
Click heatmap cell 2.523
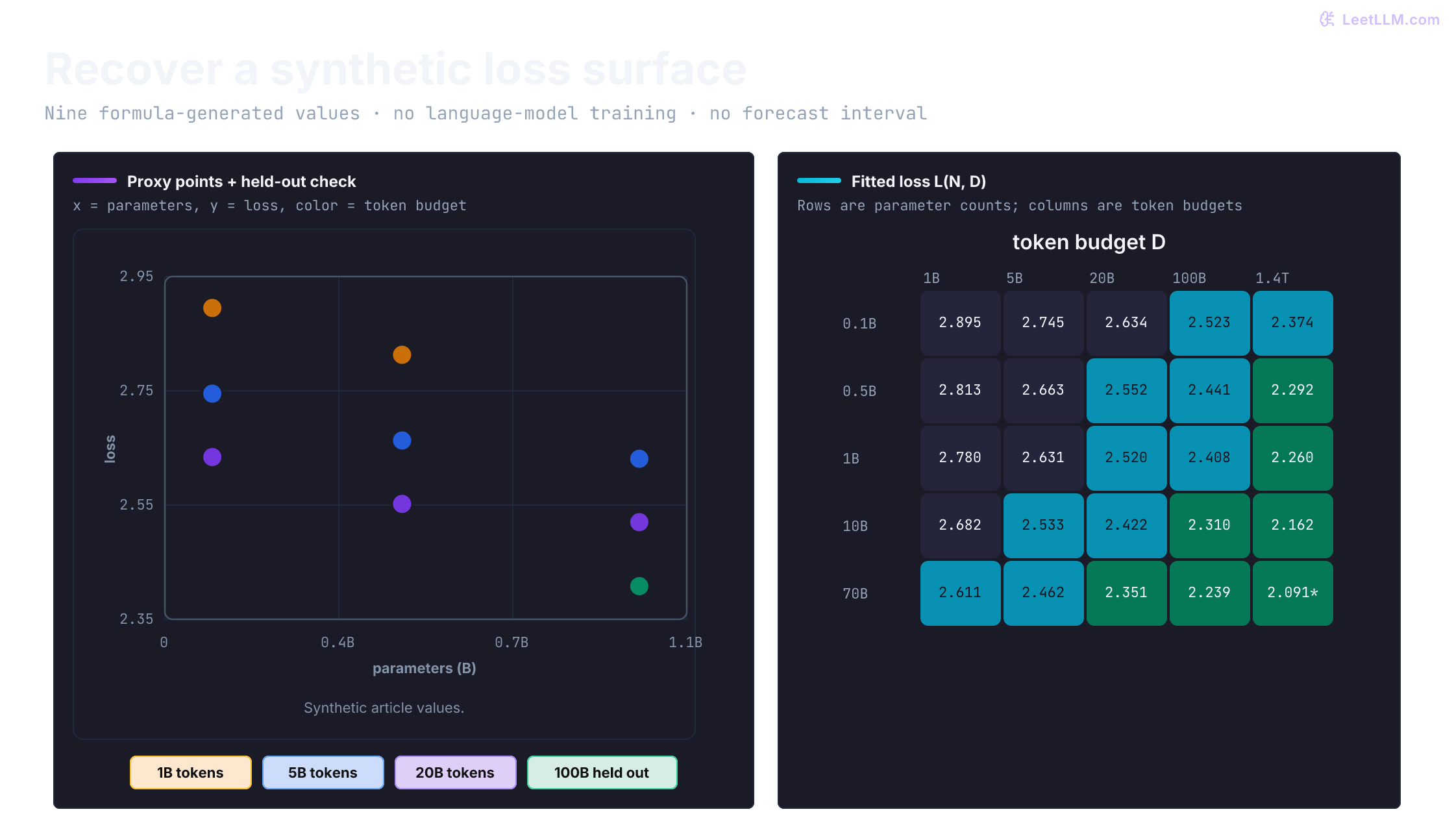1210,323
